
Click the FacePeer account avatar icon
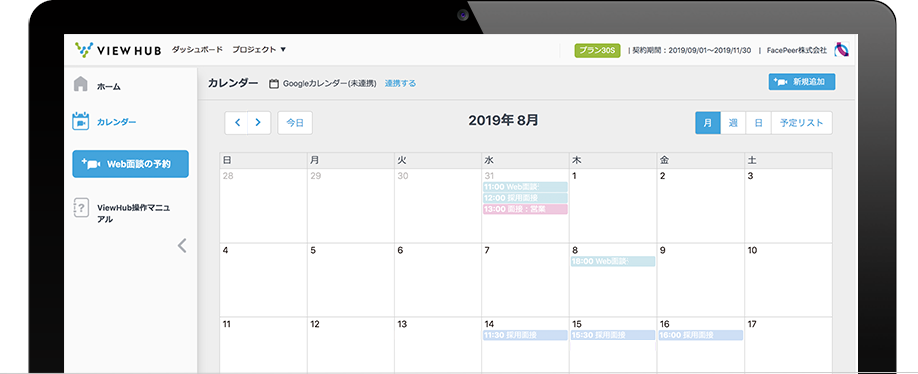pyautogui.click(x=842, y=50)
